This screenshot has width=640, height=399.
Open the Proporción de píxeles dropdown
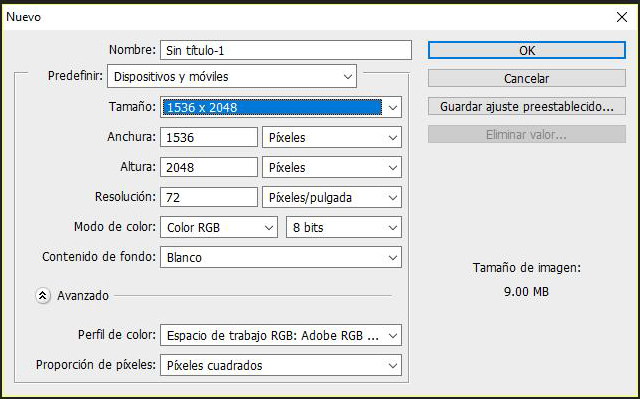point(281,365)
